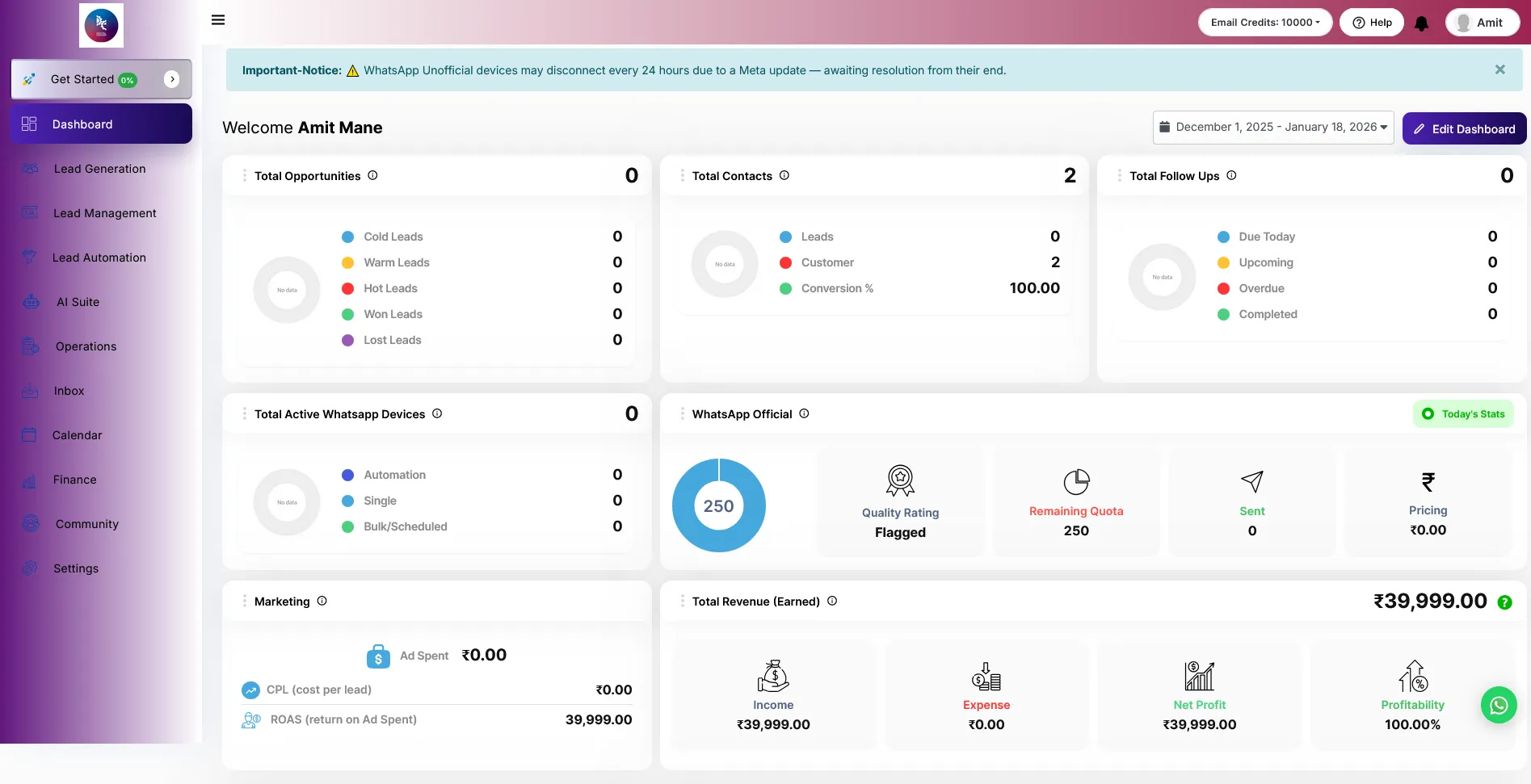The width and height of the screenshot is (1531, 784).
Task: Open the date range picker
Action: tap(1272, 128)
